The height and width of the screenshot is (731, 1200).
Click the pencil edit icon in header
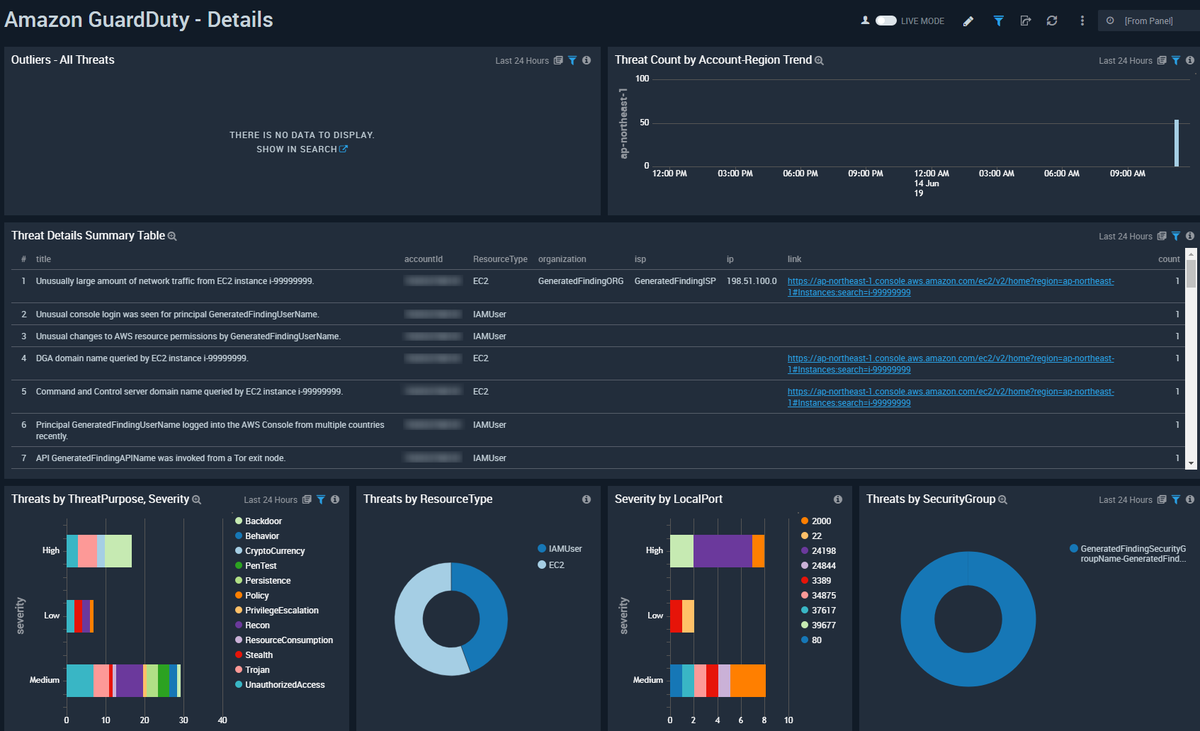click(968, 21)
